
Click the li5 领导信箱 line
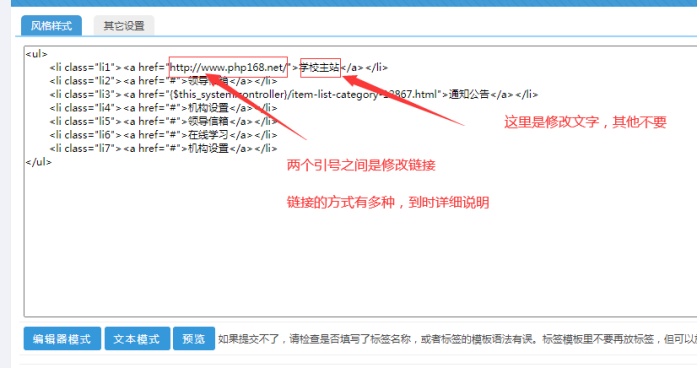click(x=163, y=121)
